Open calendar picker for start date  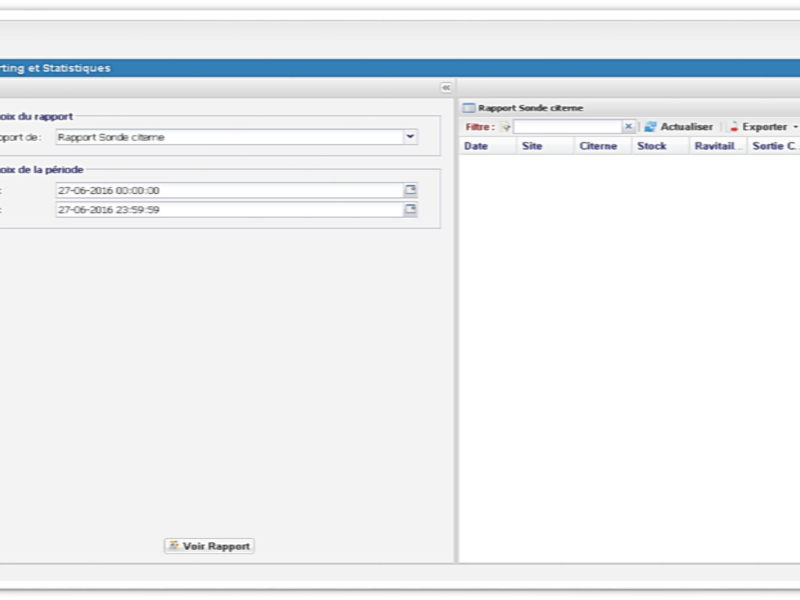pos(410,190)
